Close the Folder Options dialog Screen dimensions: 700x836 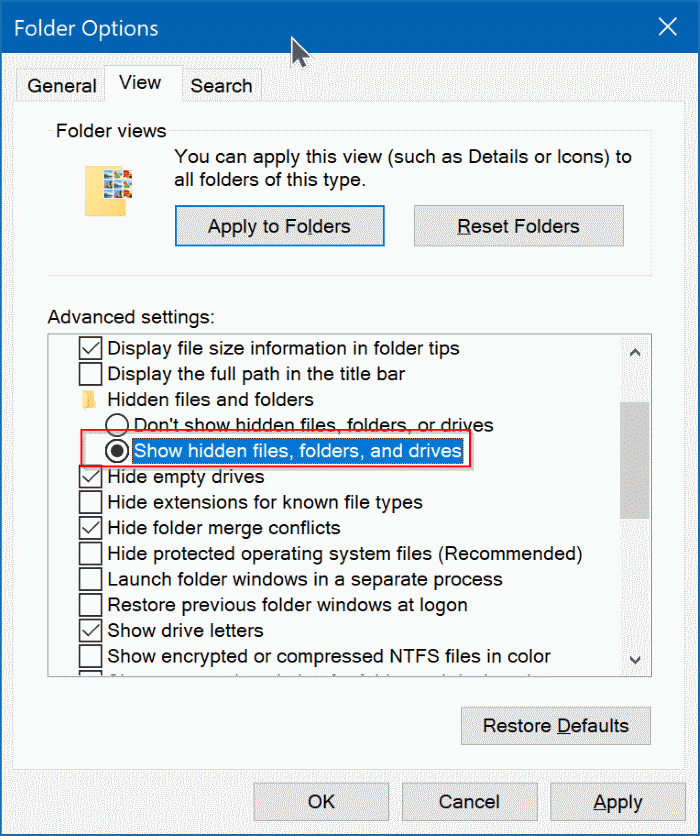click(x=667, y=27)
